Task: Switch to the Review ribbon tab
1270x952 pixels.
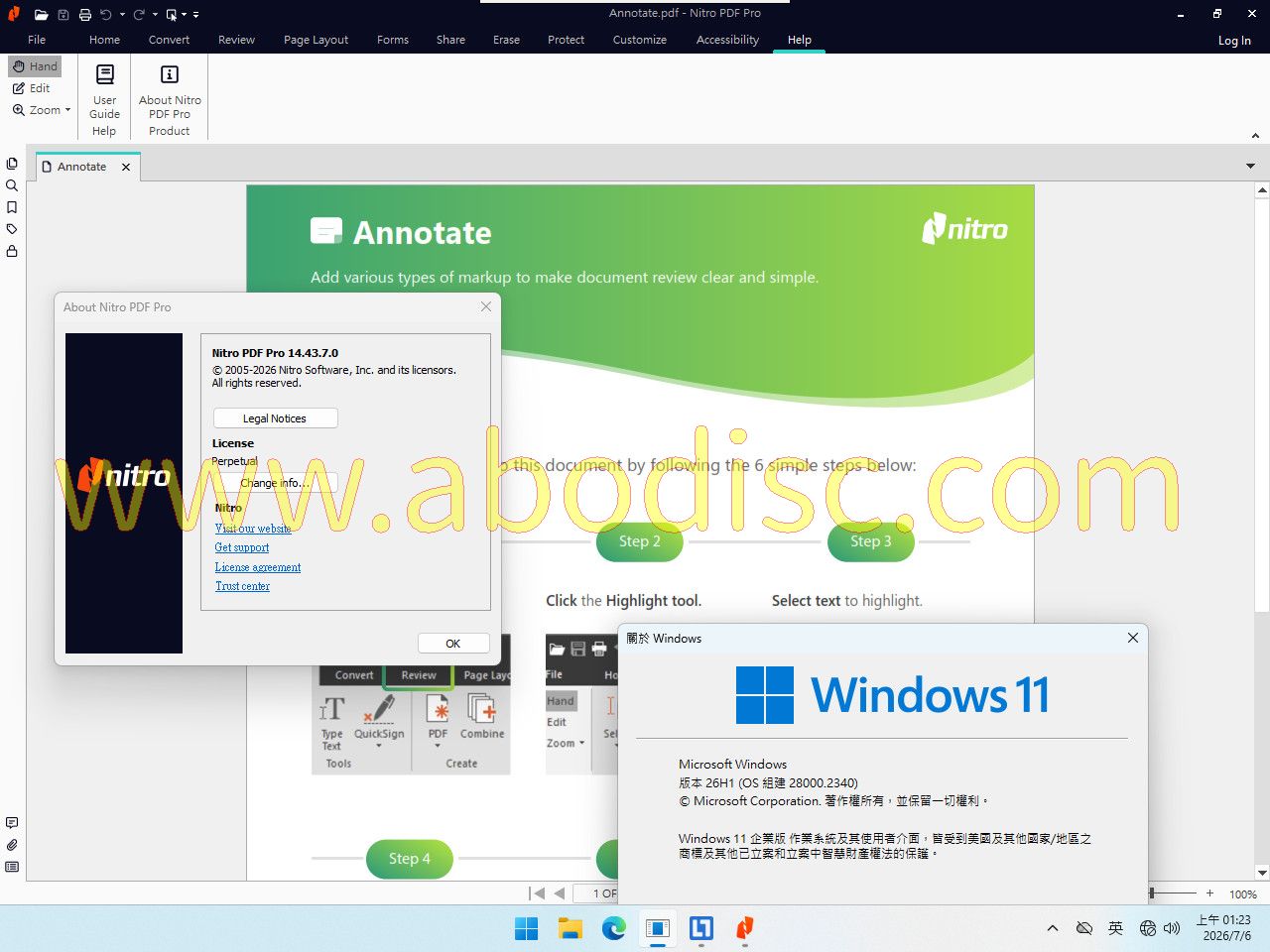Action: pos(236,40)
